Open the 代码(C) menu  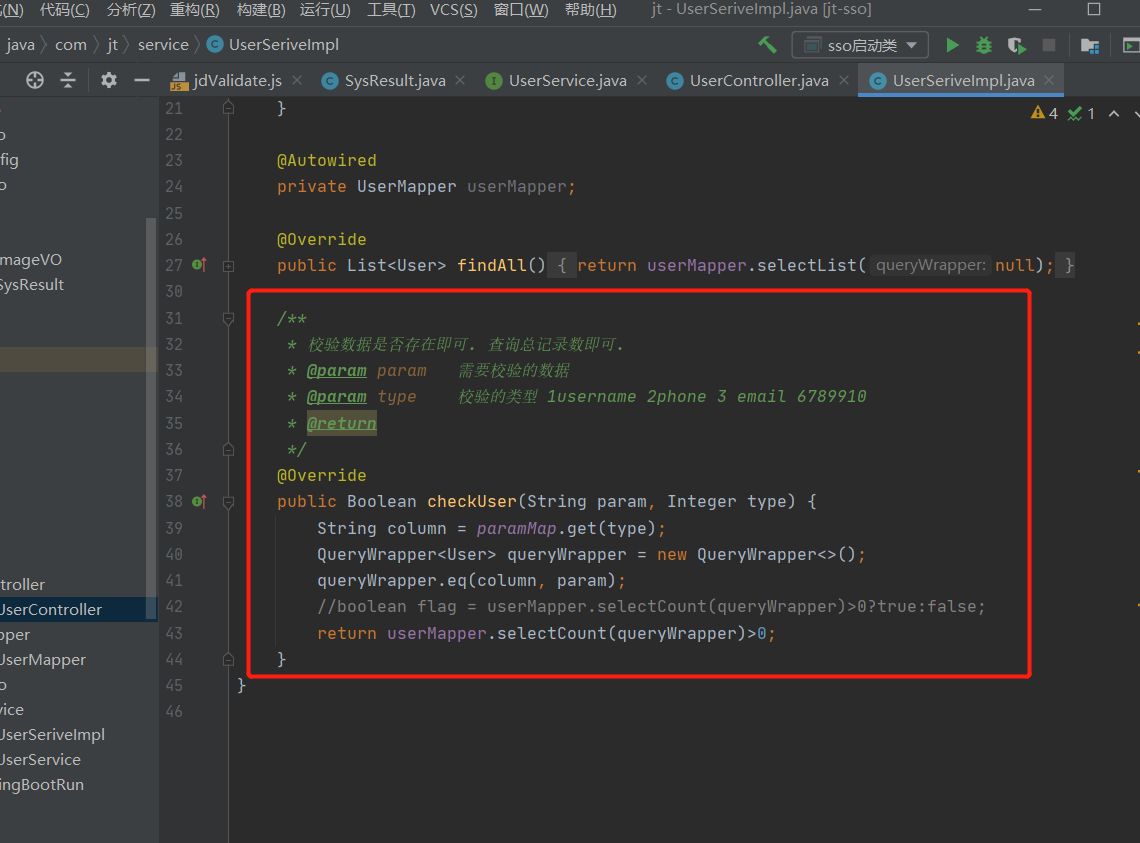click(65, 10)
